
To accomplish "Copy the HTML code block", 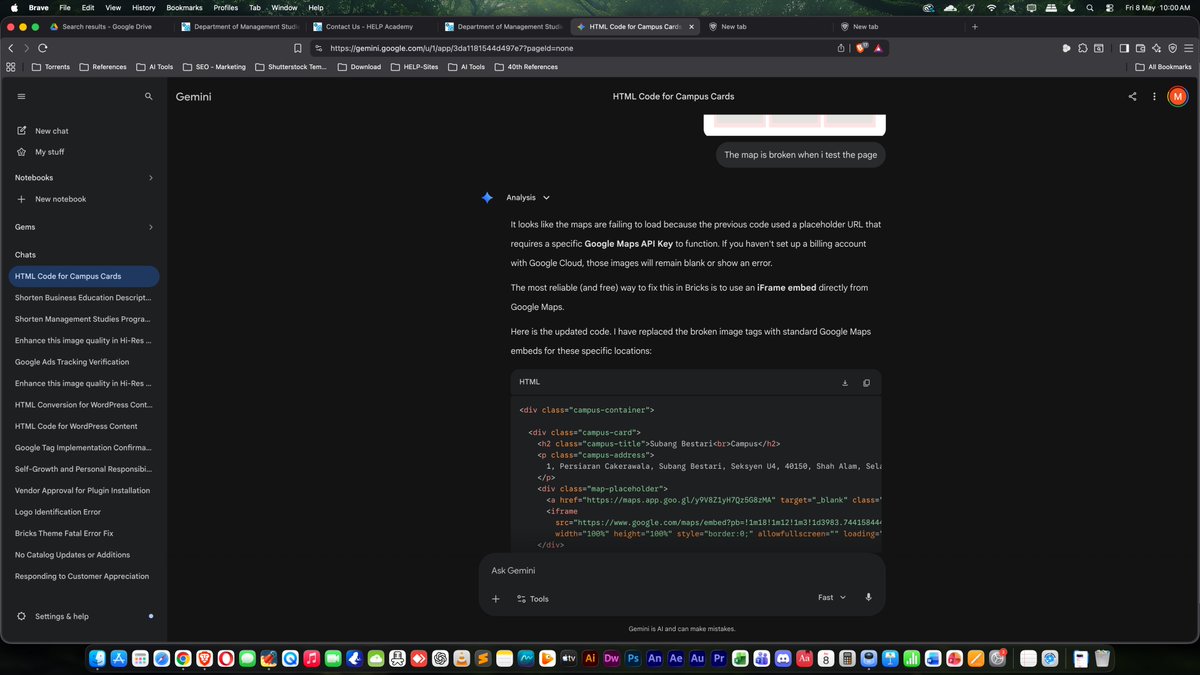I will pos(866,382).
